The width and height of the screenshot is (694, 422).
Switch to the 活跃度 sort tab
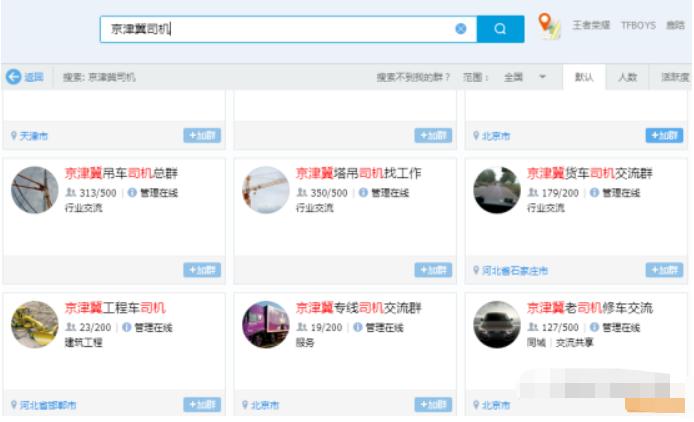click(674, 77)
